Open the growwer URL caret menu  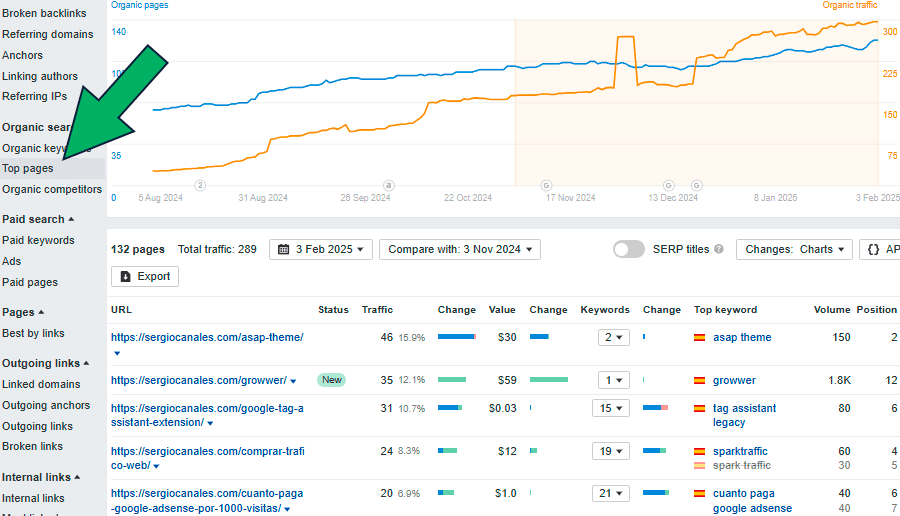point(293,381)
